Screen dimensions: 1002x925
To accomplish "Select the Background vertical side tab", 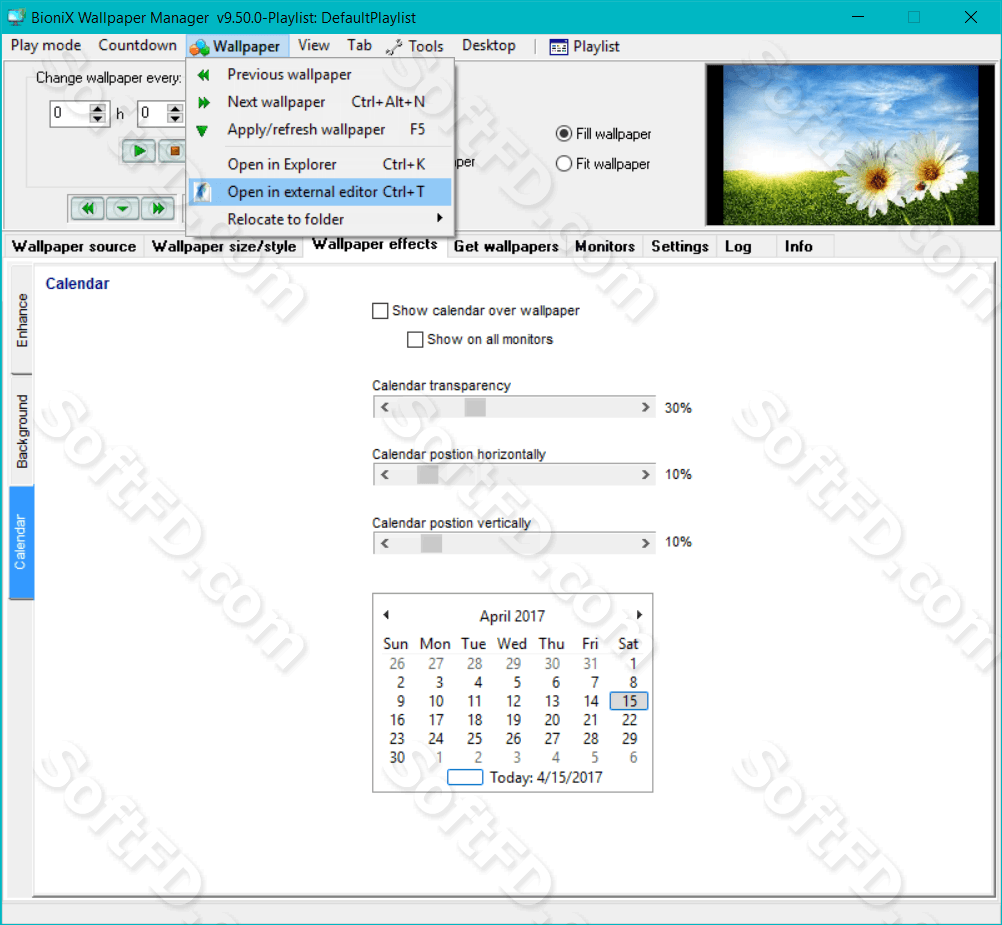I will coord(22,431).
